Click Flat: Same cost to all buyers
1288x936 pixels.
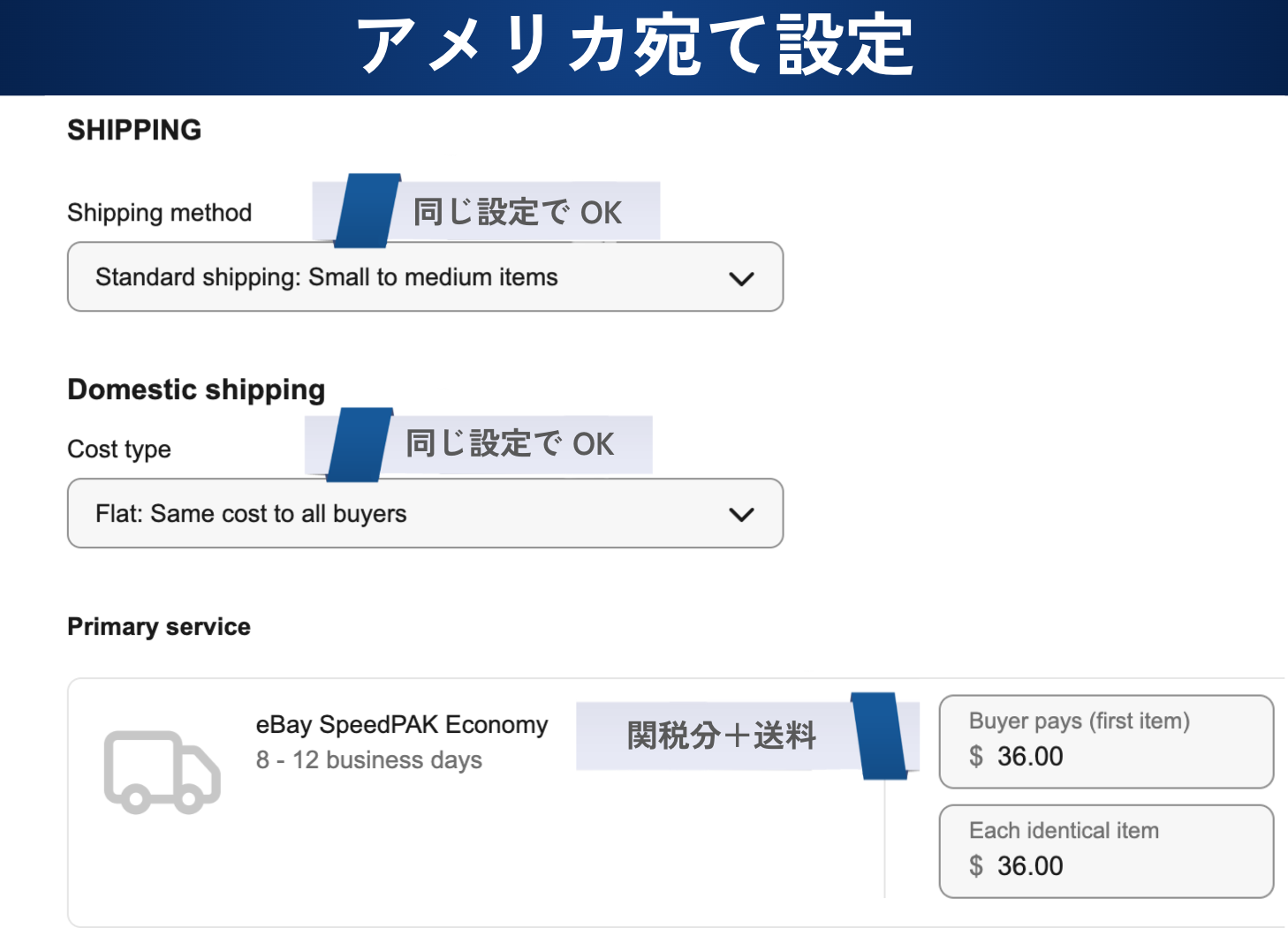coord(251,514)
